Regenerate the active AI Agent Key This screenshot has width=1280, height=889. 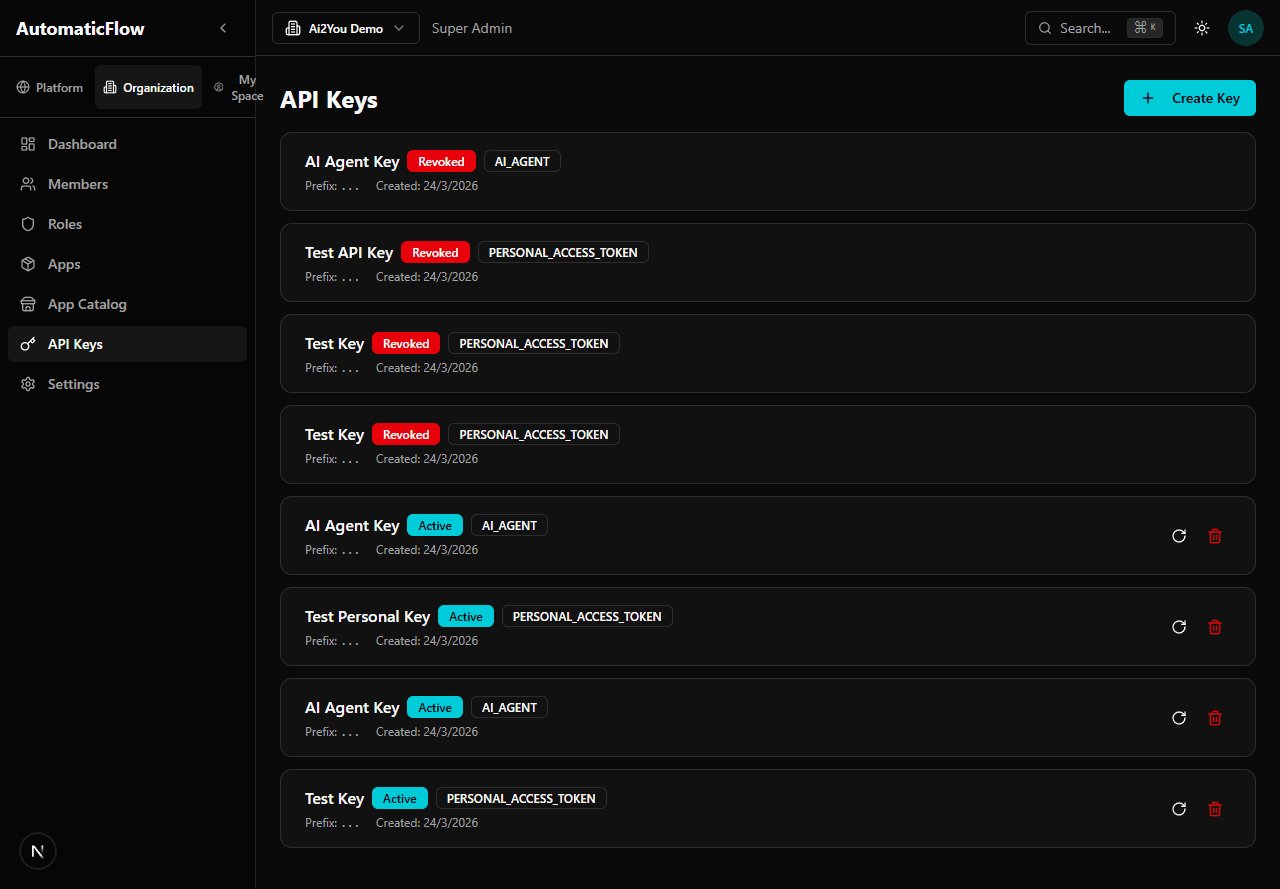(1179, 536)
